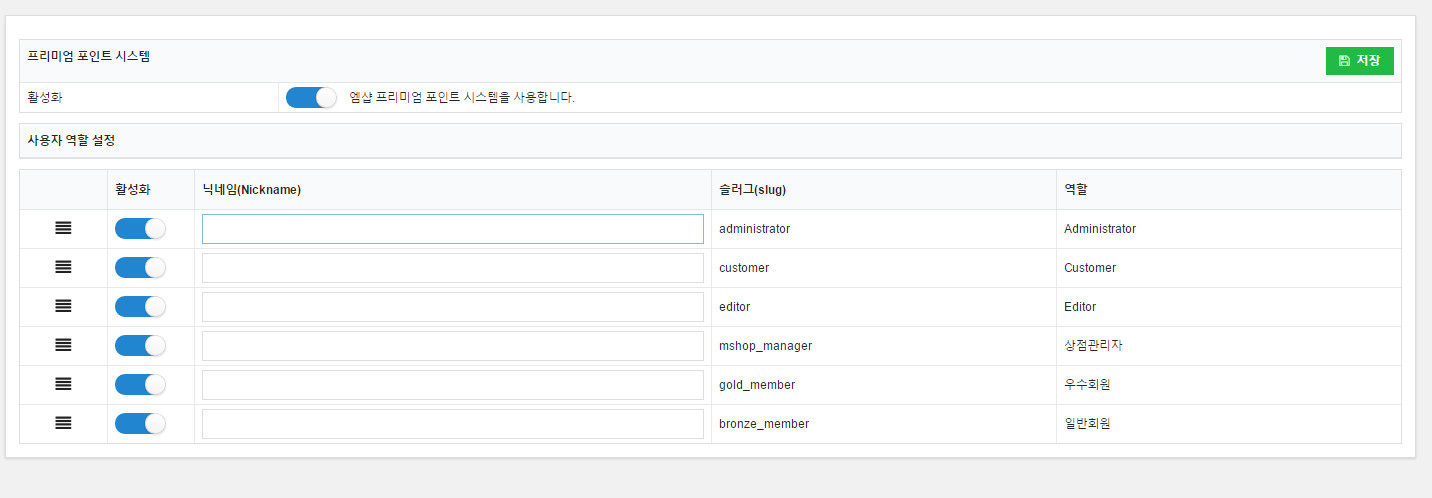The height and width of the screenshot is (498, 1432).
Task: Select the editor nickname text box
Action: [452, 307]
